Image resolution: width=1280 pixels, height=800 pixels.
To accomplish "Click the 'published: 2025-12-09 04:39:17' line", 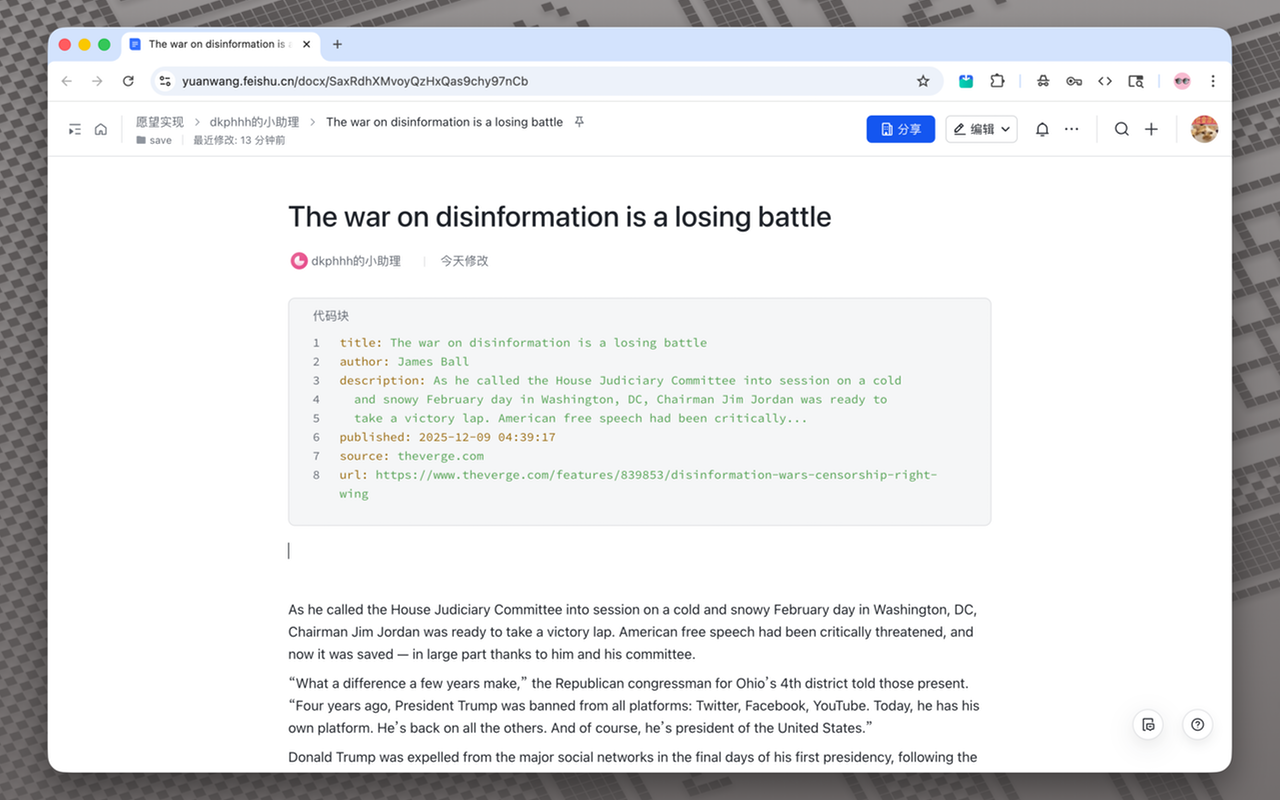I will tap(447, 437).
